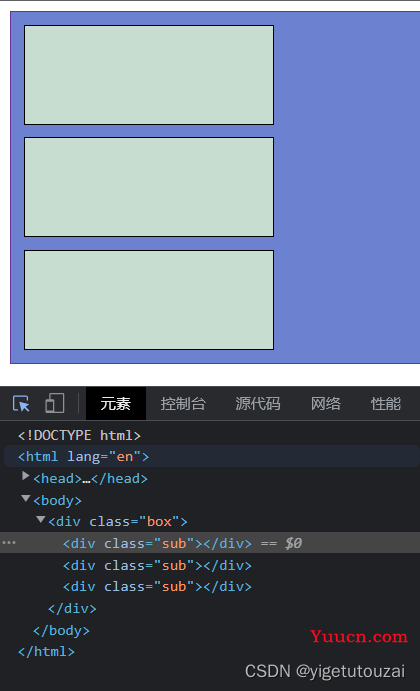Select the second div class sub line
The height and width of the screenshot is (691, 420).
click(157, 565)
